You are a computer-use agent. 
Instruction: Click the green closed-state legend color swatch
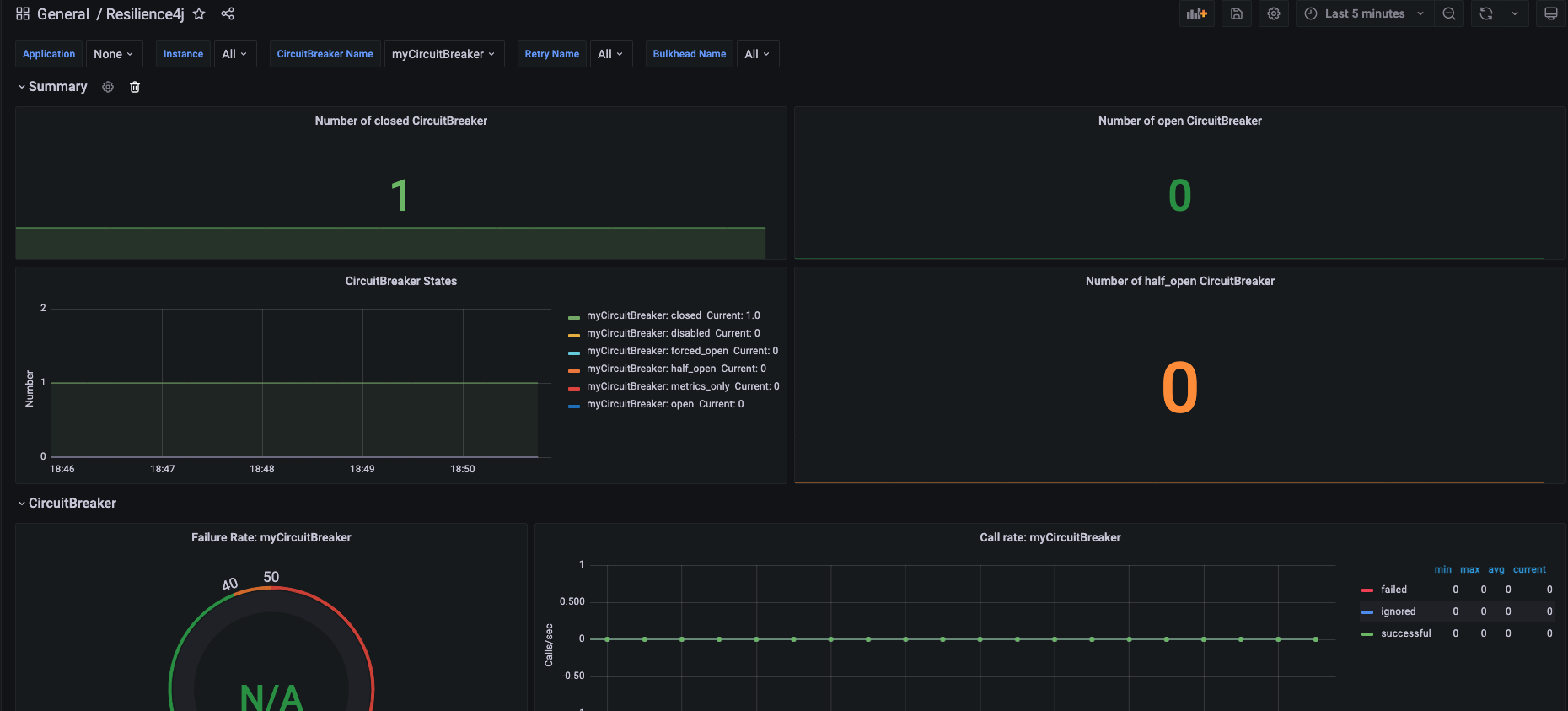[x=574, y=318]
